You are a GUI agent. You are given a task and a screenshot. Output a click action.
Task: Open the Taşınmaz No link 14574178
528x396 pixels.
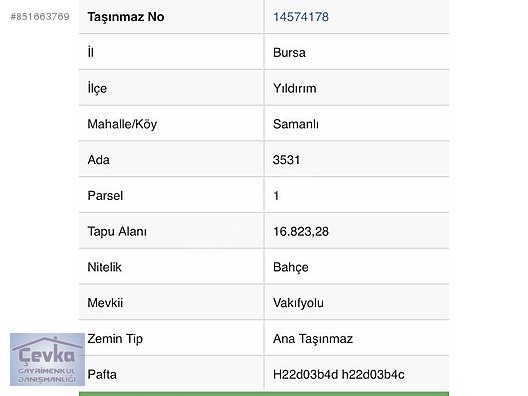pyautogui.click(x=301, y=17)
